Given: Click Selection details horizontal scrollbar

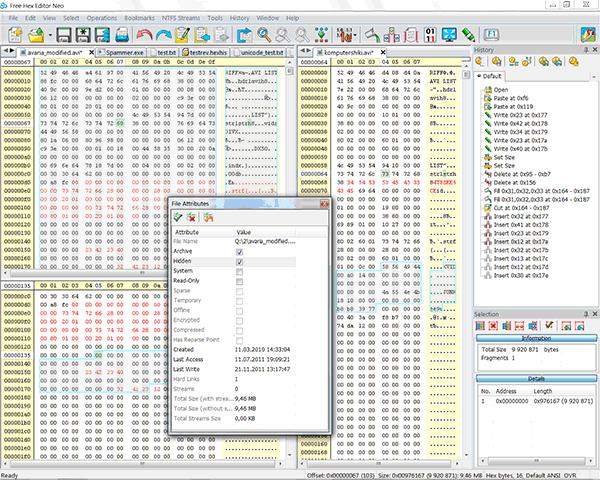Looking at the screenshot, I should (x=536, y=460).
